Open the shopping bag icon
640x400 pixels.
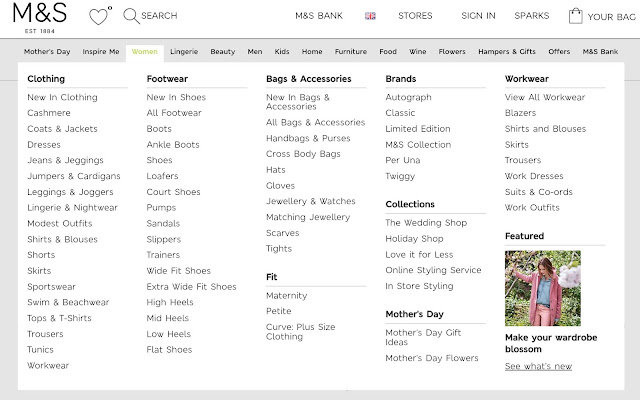(x=575, y=16)
